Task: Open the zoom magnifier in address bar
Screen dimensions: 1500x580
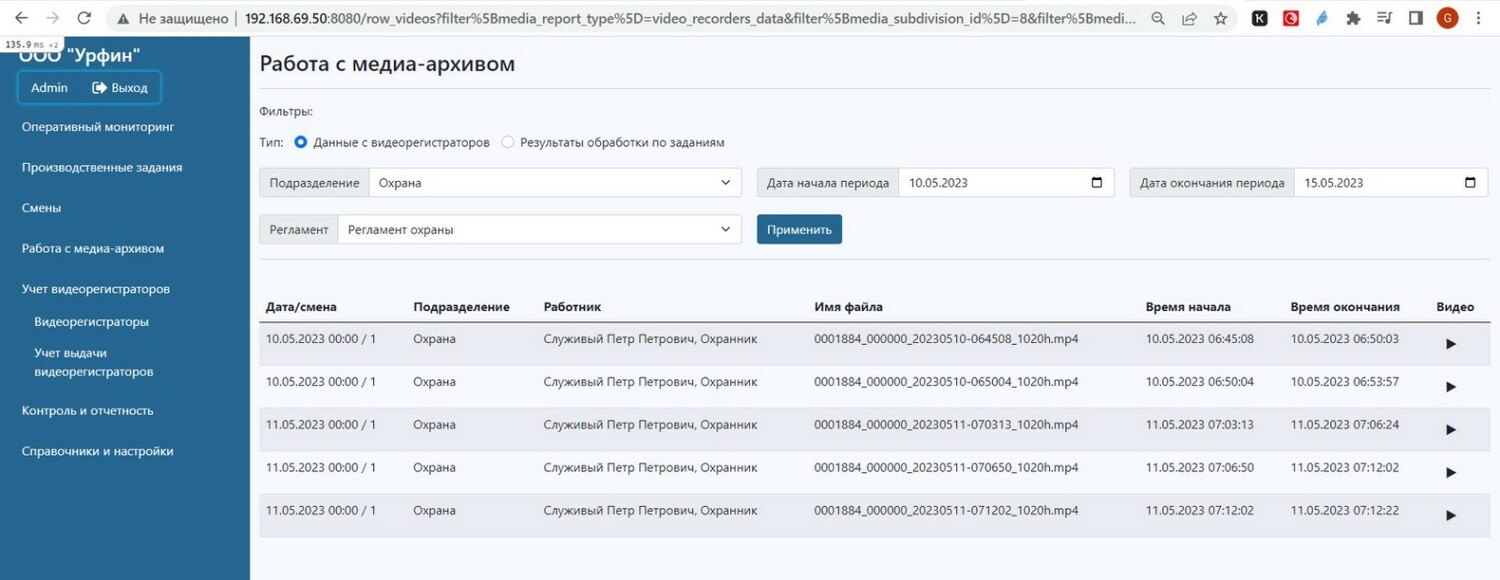Action: pyautogui.click(x=1158, y=18)
